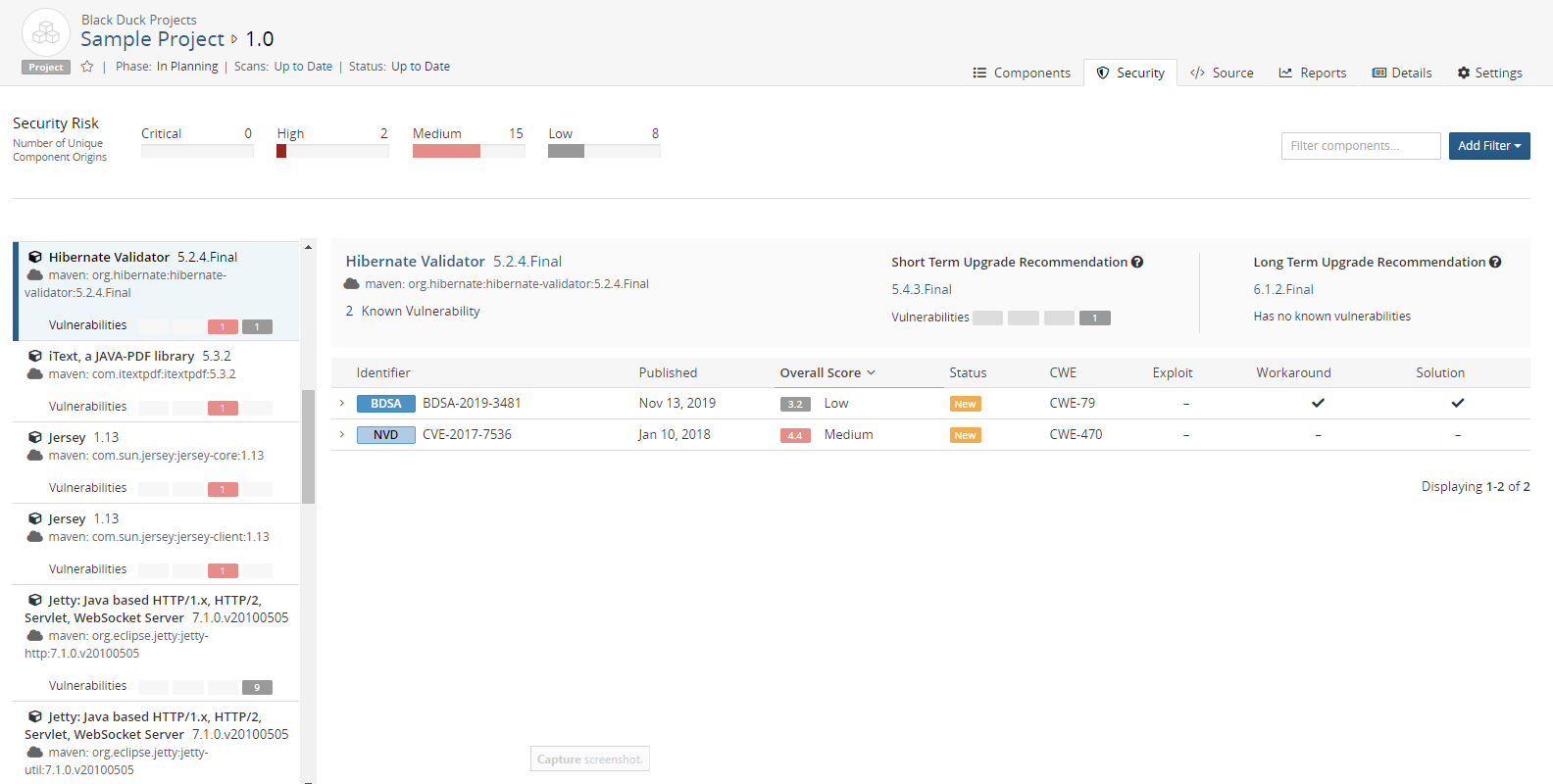Viewport: 1553px width, 784px height.
Task: Focus the Filter components input field
Action: click(x=1361, y=146)
